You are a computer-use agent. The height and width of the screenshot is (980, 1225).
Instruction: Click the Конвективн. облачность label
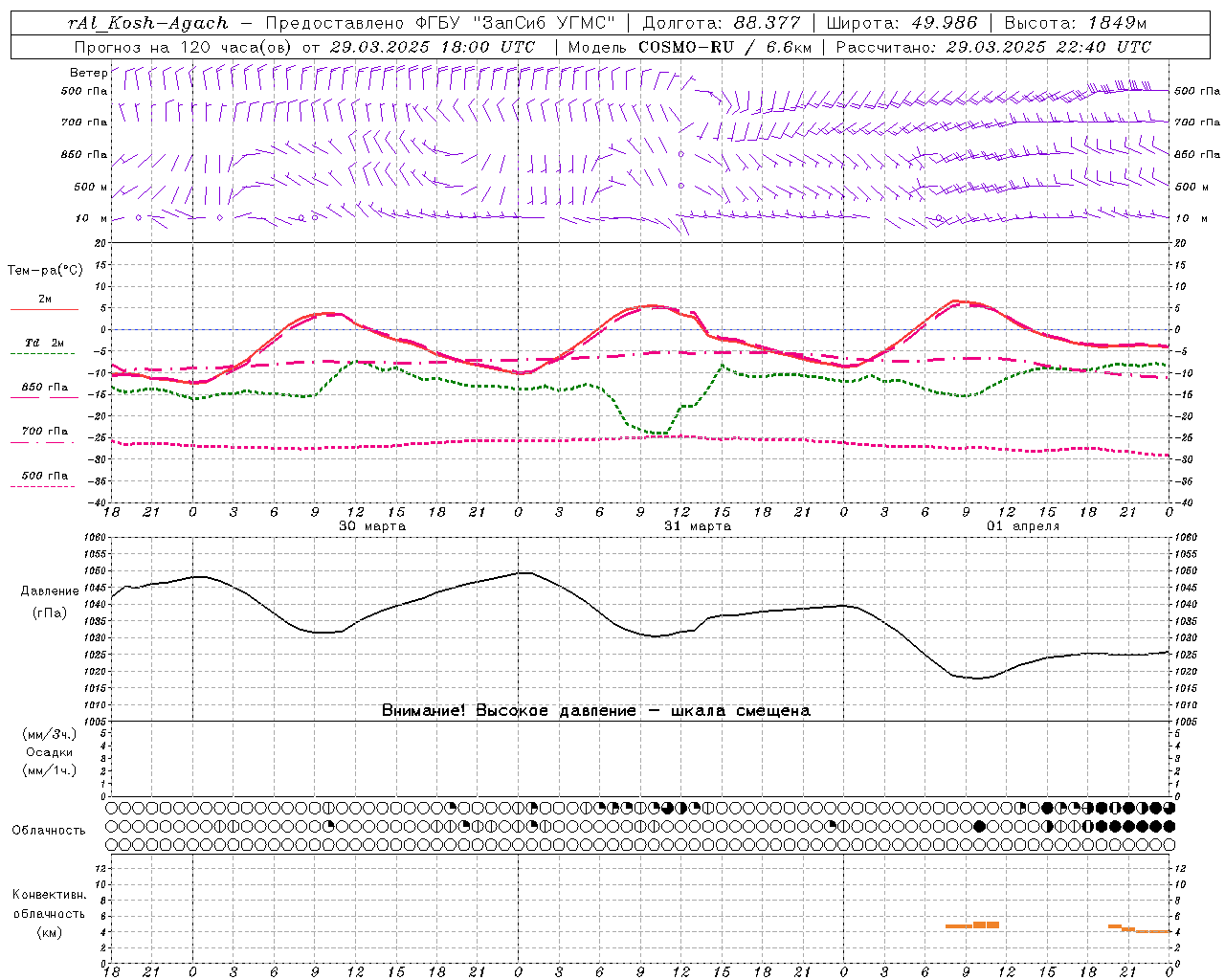[x=49, y=904]
